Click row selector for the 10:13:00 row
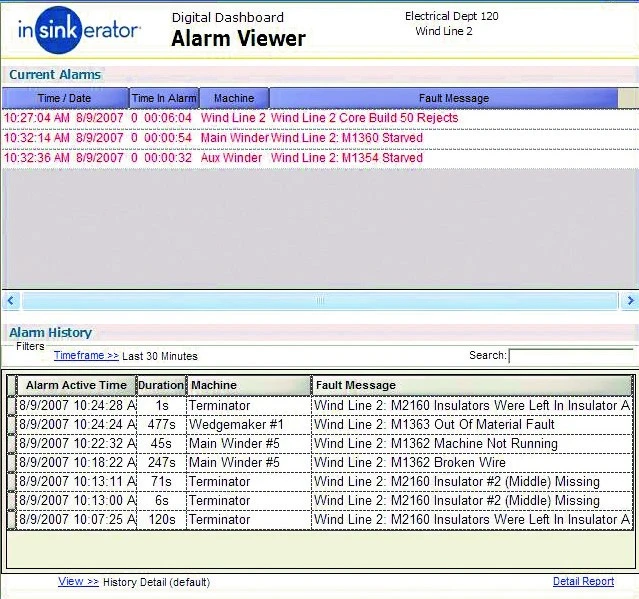The width and height of the screenshot is (639, 599). tap(12, 501)
